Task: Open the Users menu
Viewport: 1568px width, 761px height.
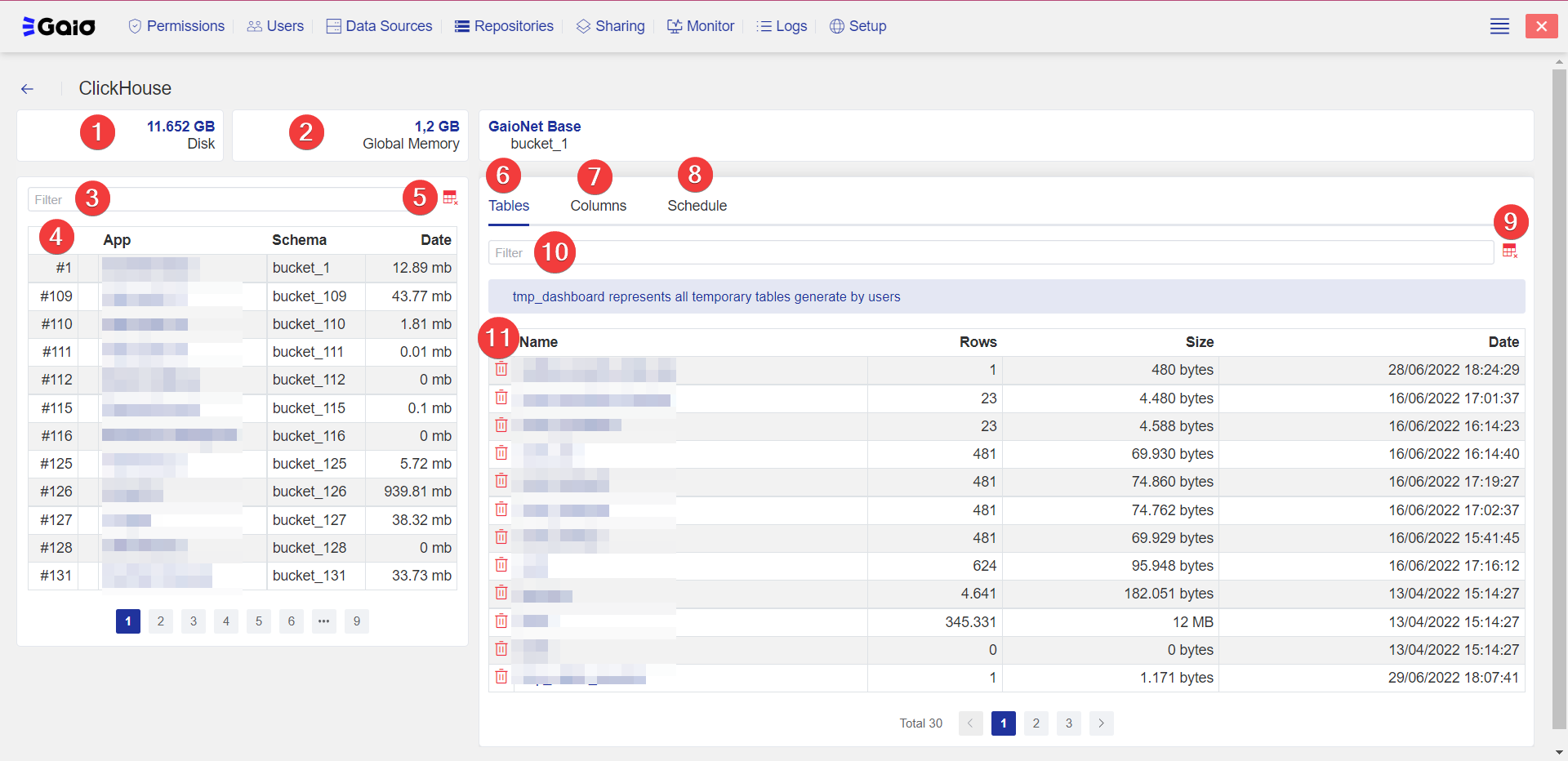Action: [275, 26]
